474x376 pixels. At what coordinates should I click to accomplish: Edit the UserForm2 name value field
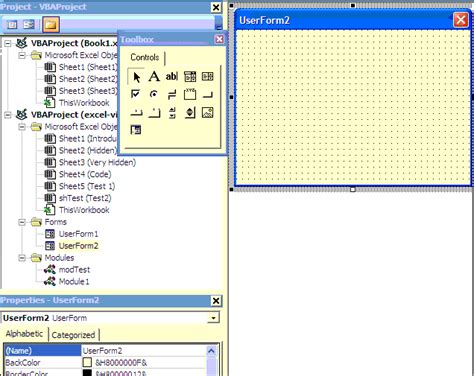click(143, 351)
